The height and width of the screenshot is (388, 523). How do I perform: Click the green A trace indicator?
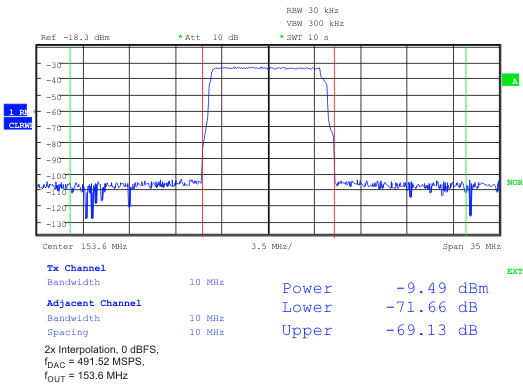pos(510,80)
